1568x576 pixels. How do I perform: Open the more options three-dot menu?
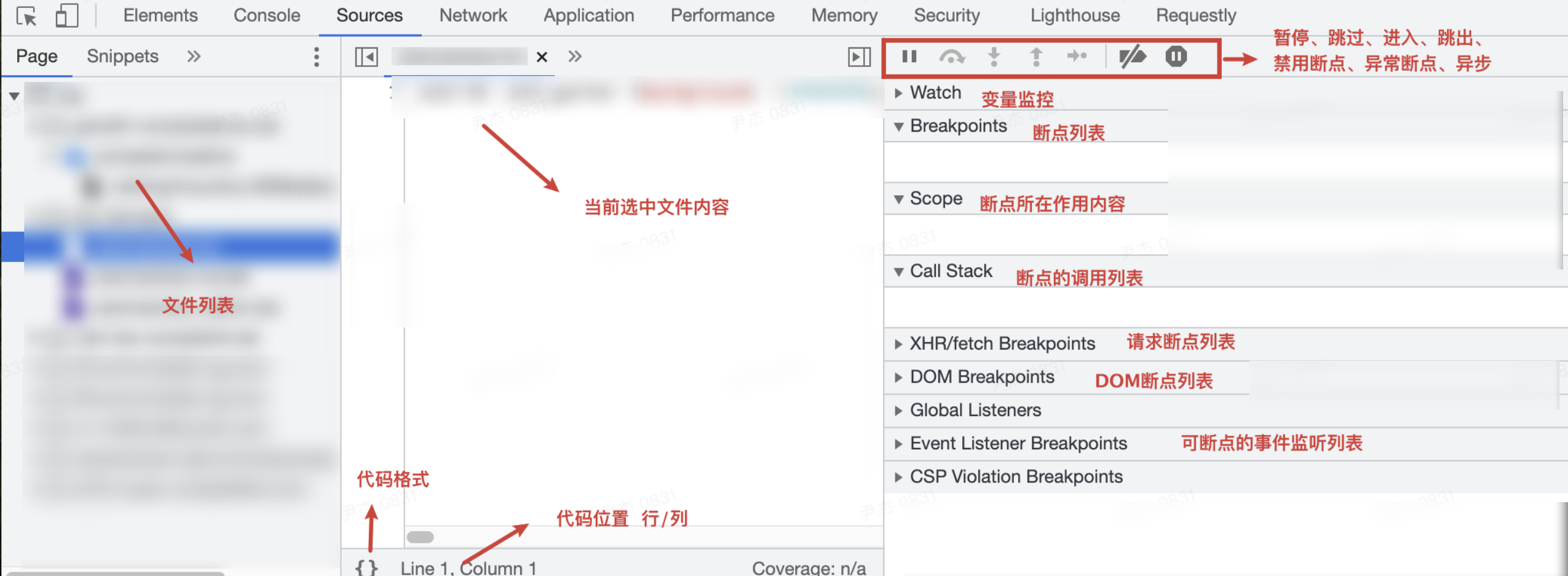(317, 56)
